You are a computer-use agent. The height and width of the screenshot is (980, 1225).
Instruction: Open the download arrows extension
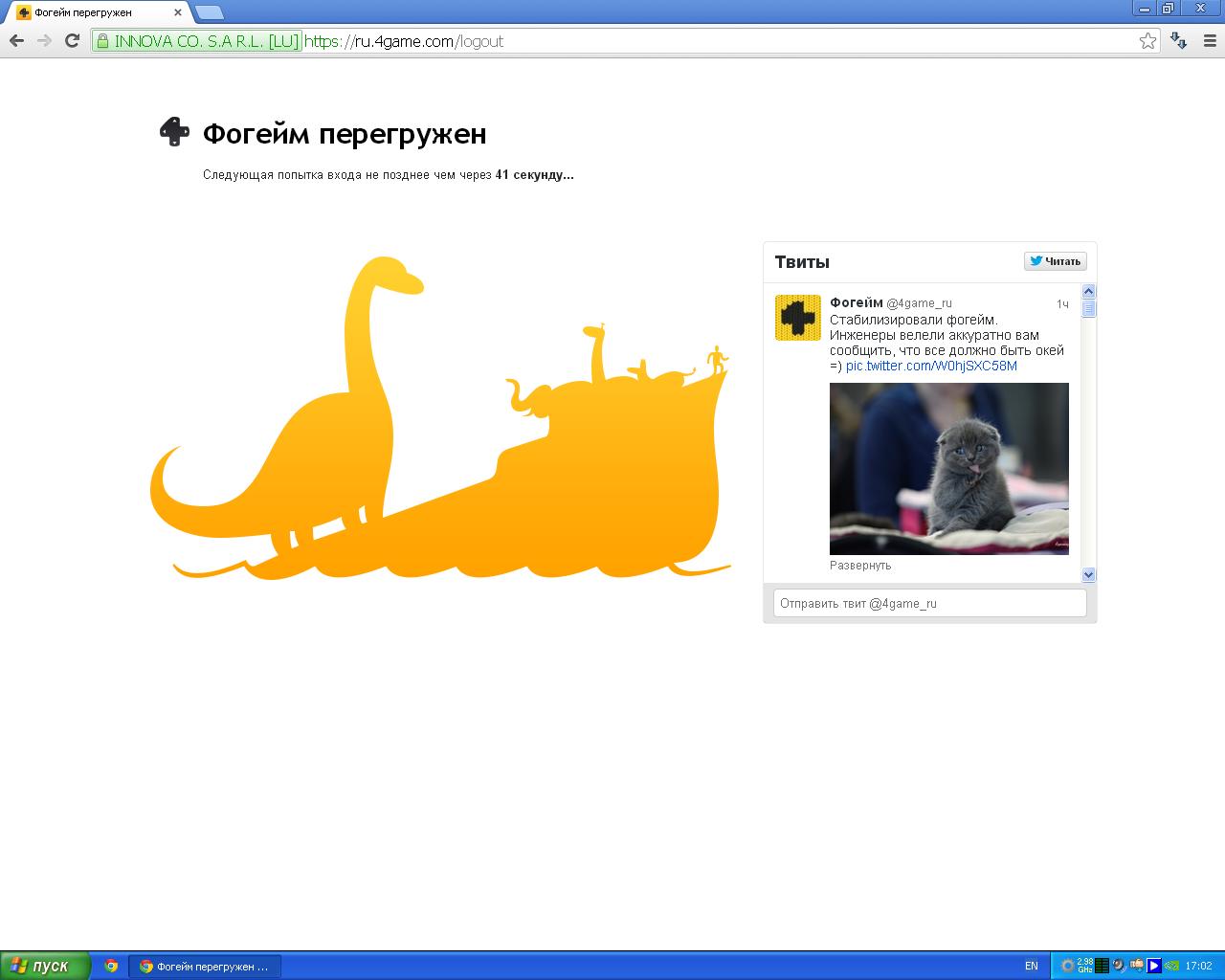1179,41
